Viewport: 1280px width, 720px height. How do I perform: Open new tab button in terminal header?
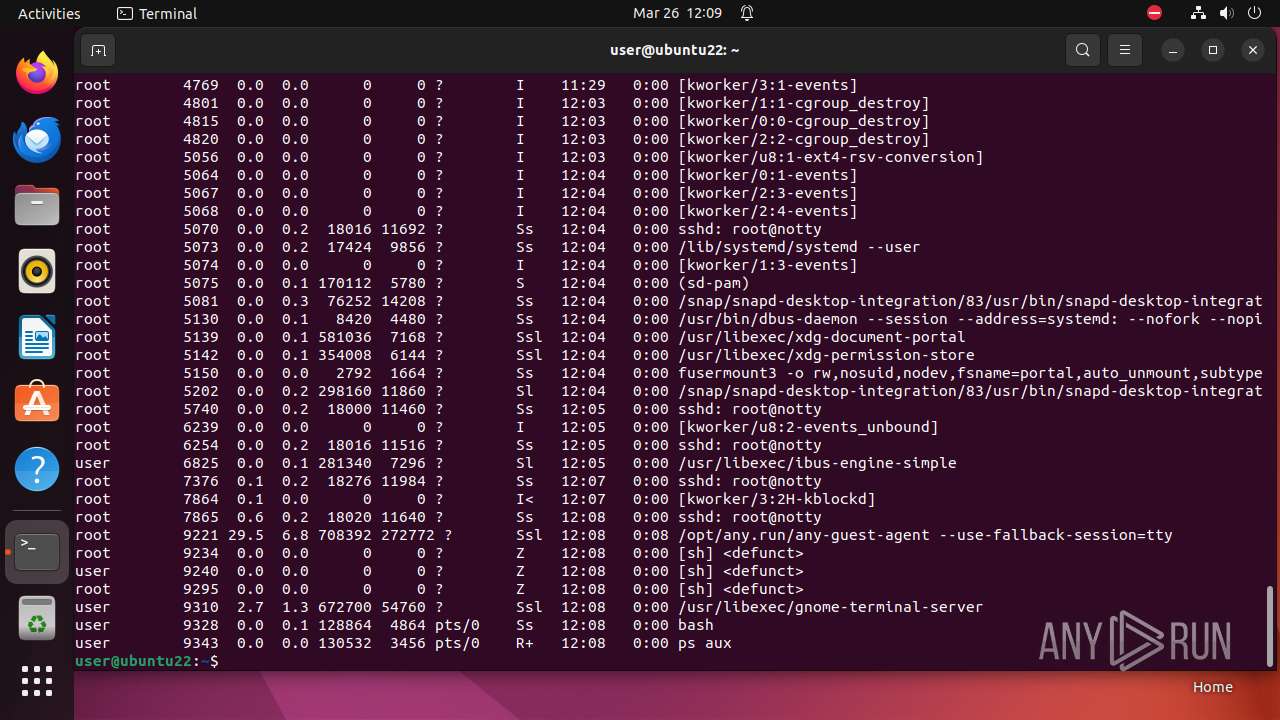98,50
